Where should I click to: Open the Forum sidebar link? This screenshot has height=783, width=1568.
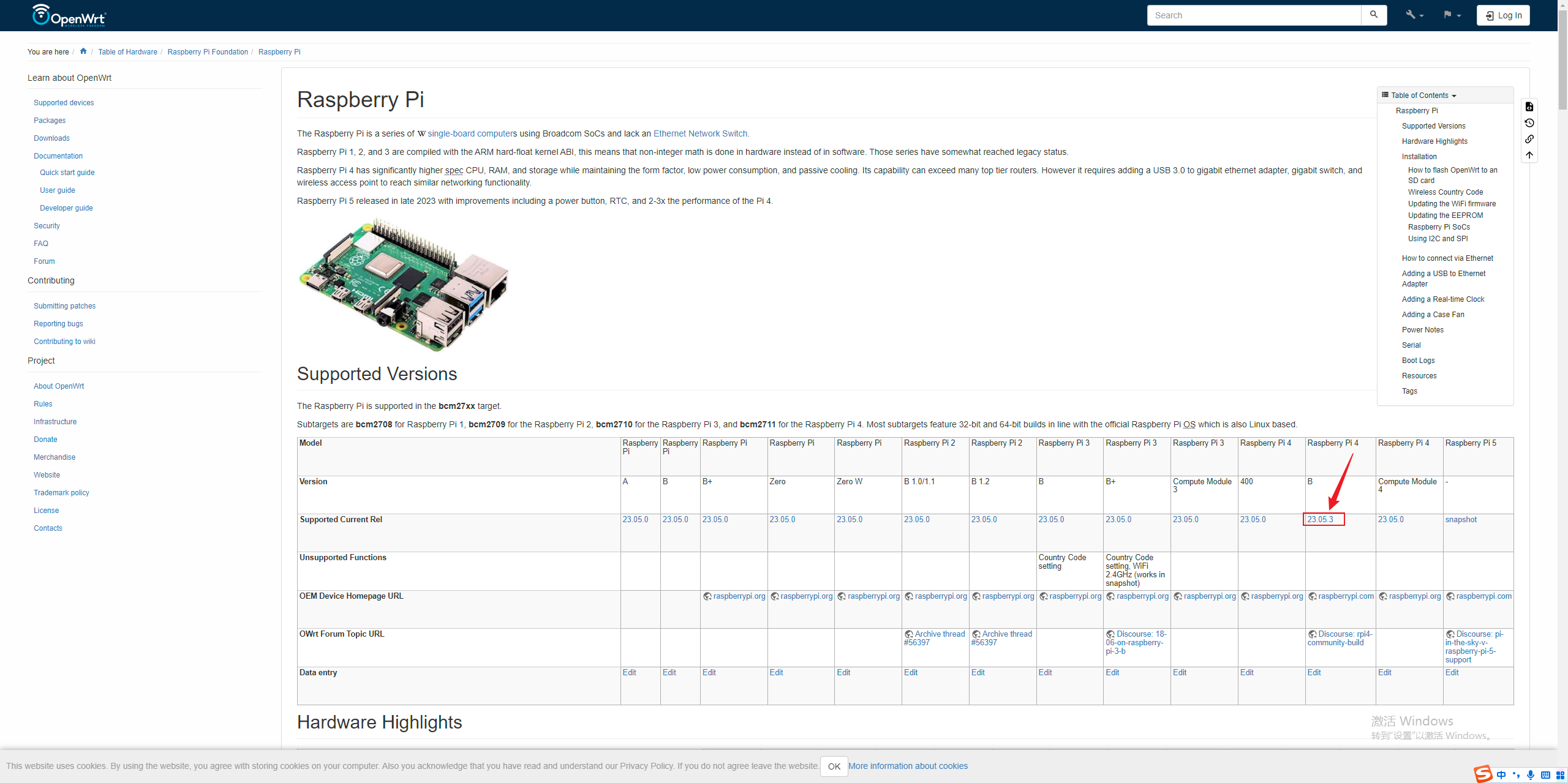tap(44, 261)
